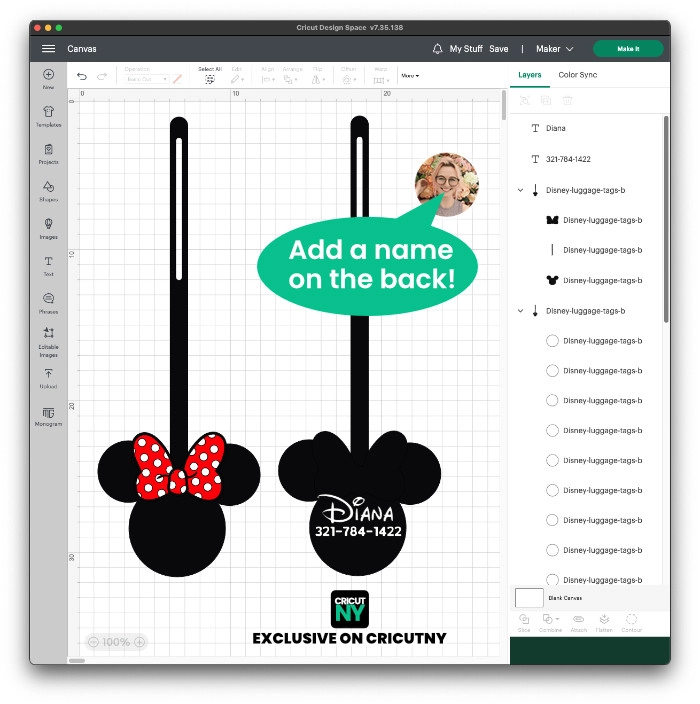This screenshot has height=704, width=700.
Task: Open My Stuff
Action: tap(466, 49)
